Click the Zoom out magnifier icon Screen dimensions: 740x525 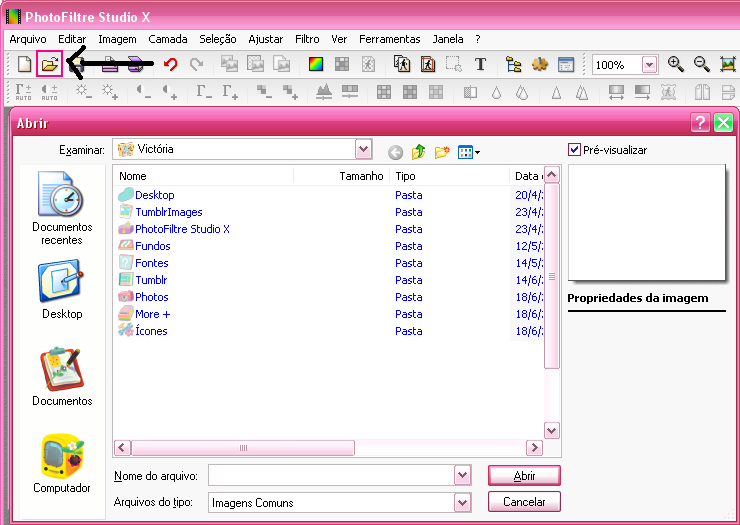coord(701,64)
